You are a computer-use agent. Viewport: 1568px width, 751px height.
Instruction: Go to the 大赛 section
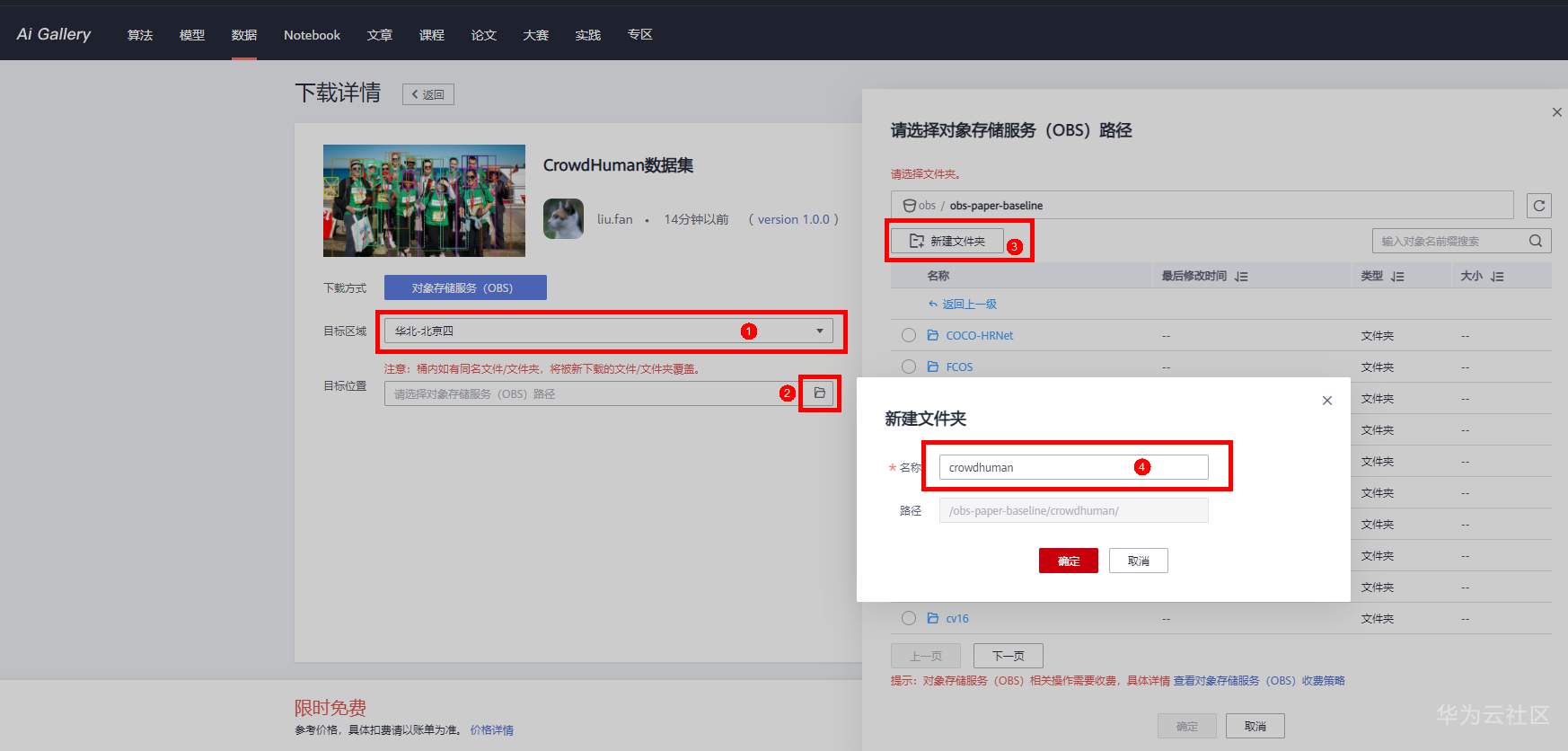536,35
